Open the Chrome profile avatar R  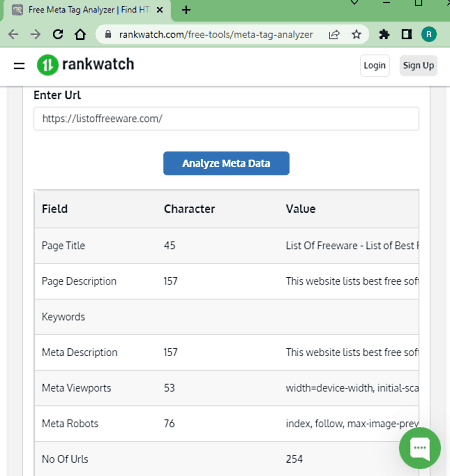[x=429, y=34]
